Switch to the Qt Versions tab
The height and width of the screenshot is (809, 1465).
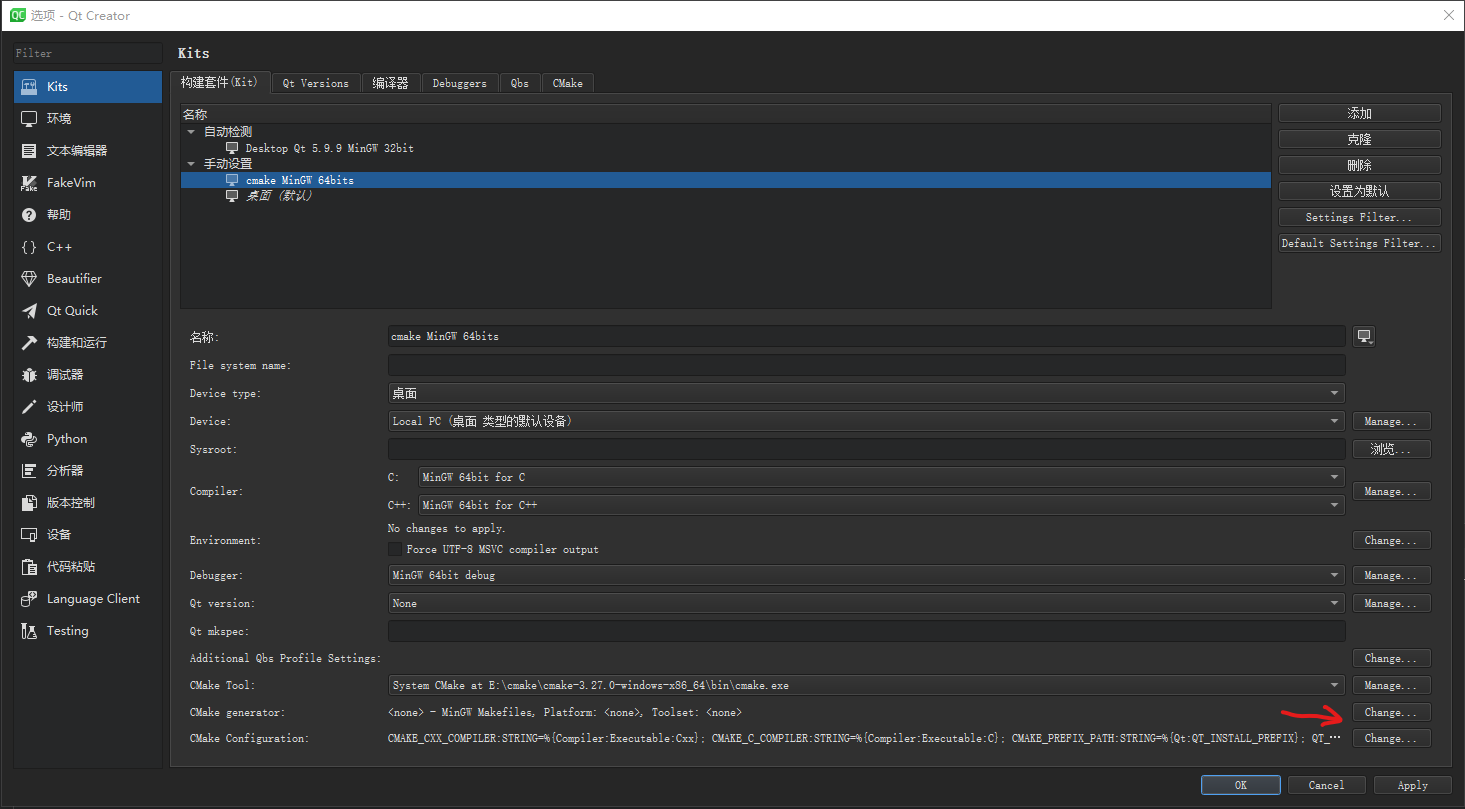[315, 83]
